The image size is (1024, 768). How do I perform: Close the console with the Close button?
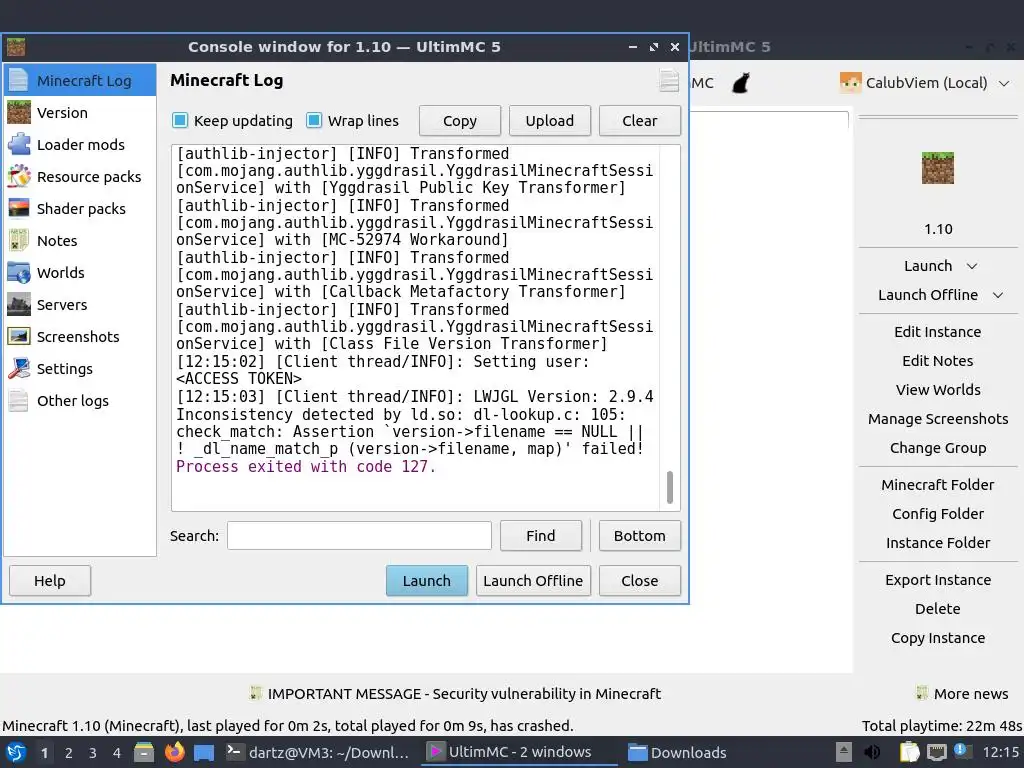tap(639, 581)
